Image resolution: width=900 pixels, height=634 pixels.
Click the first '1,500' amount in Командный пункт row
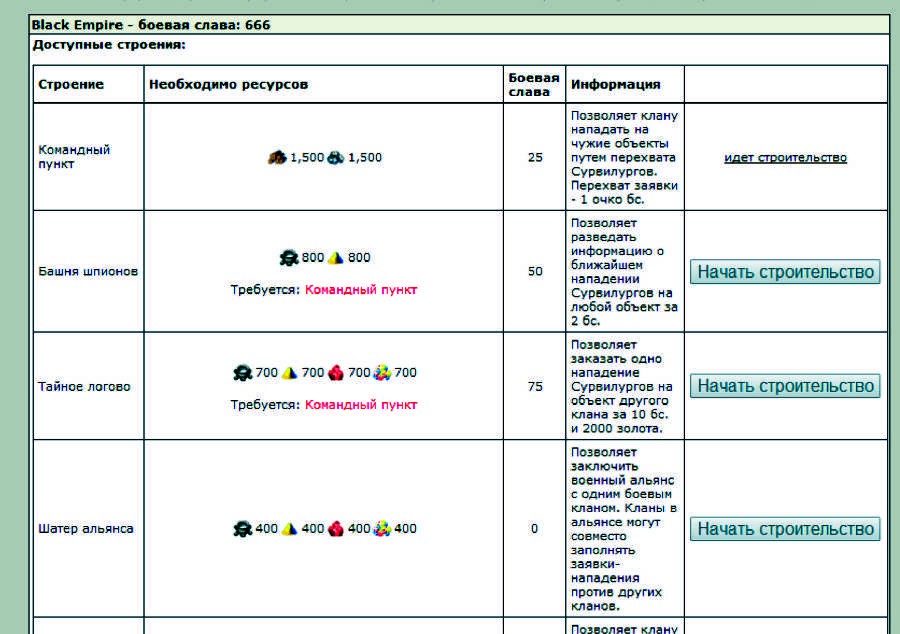307,157
